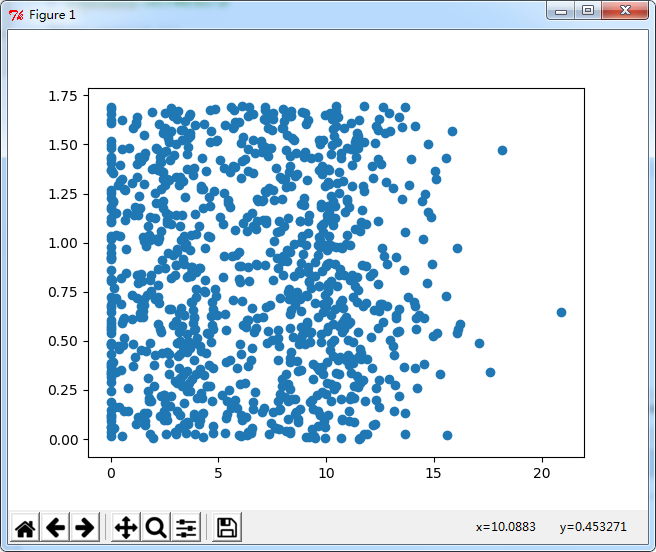The image size is (656, 552).
Task: Click the y-axis tick label 1.25
Action: 63,194
